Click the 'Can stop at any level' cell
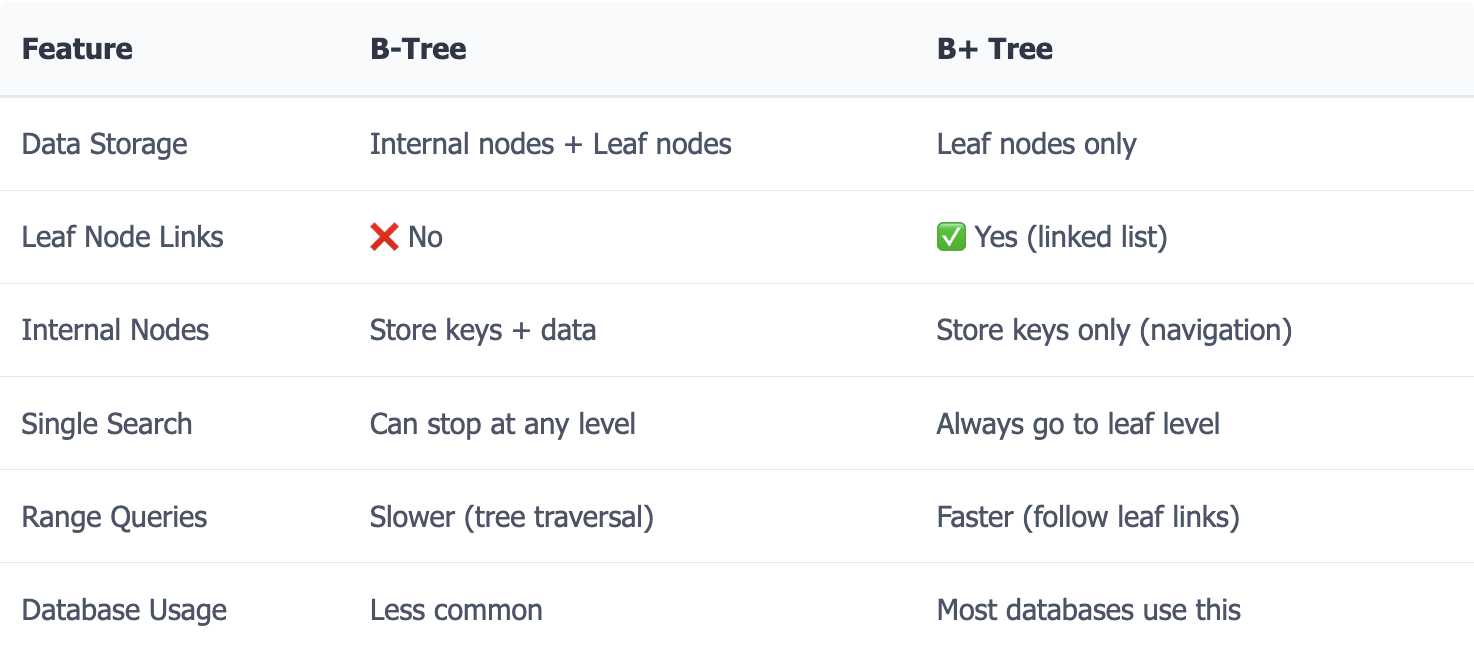 [503, 424]
